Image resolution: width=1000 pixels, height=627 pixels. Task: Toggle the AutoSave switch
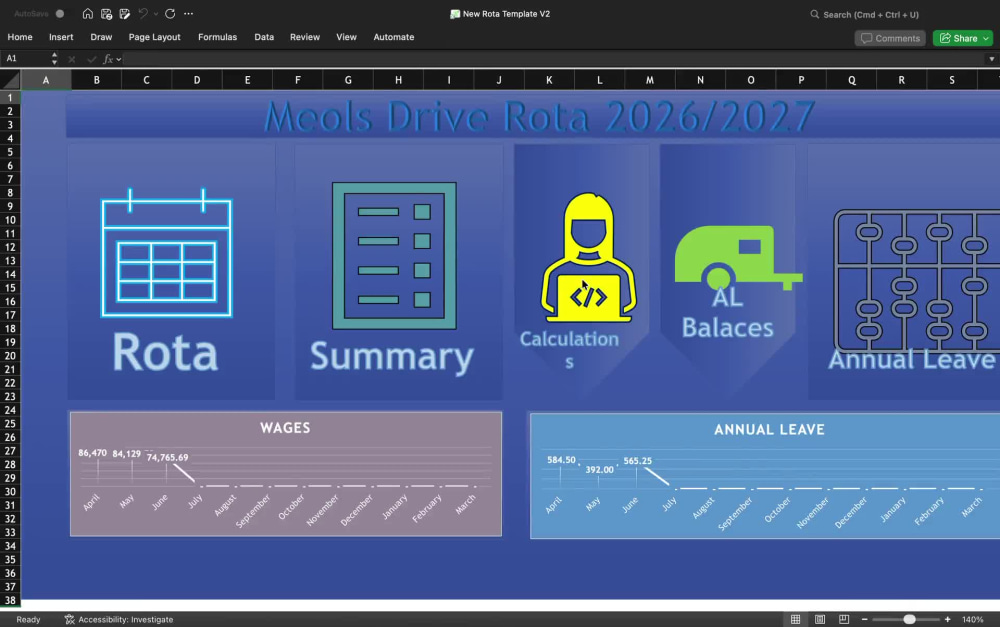pos(59,13)
